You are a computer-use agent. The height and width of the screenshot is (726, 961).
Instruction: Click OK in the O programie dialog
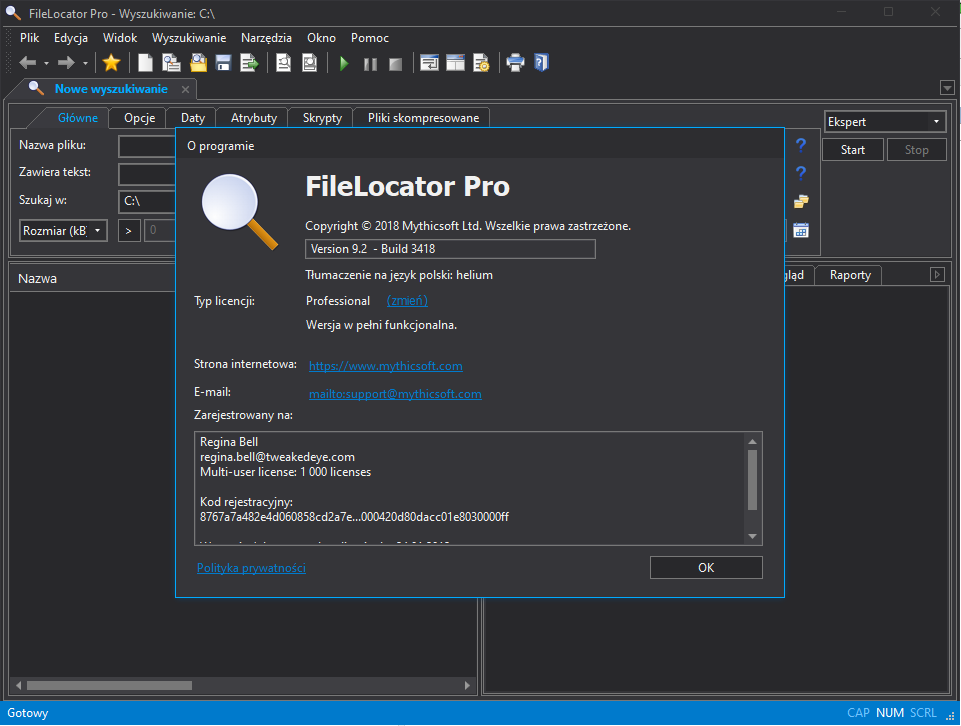pos(706,567)
